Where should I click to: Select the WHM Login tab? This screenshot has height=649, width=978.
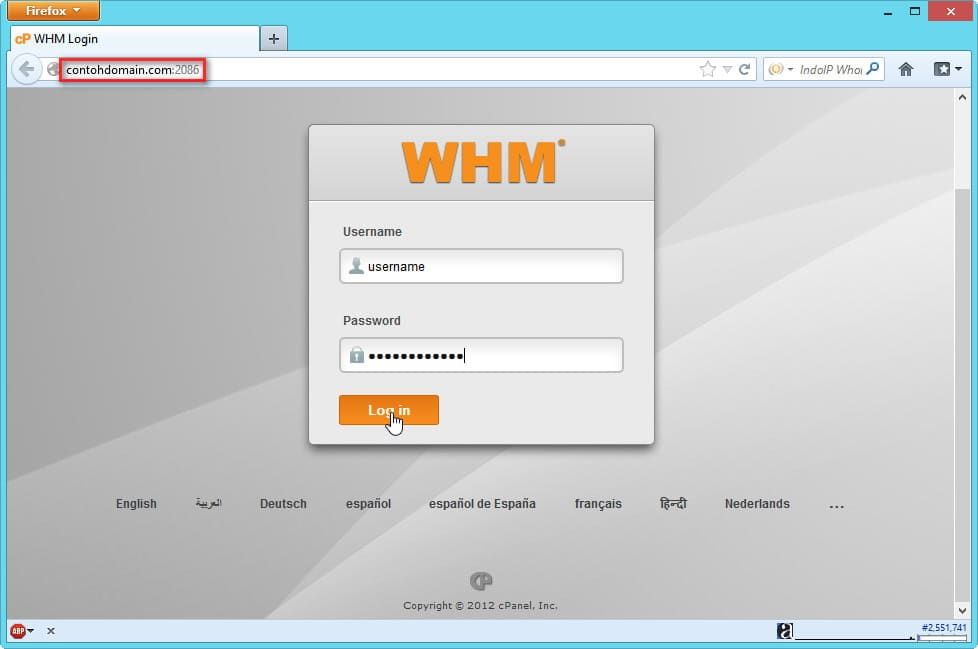130,39
